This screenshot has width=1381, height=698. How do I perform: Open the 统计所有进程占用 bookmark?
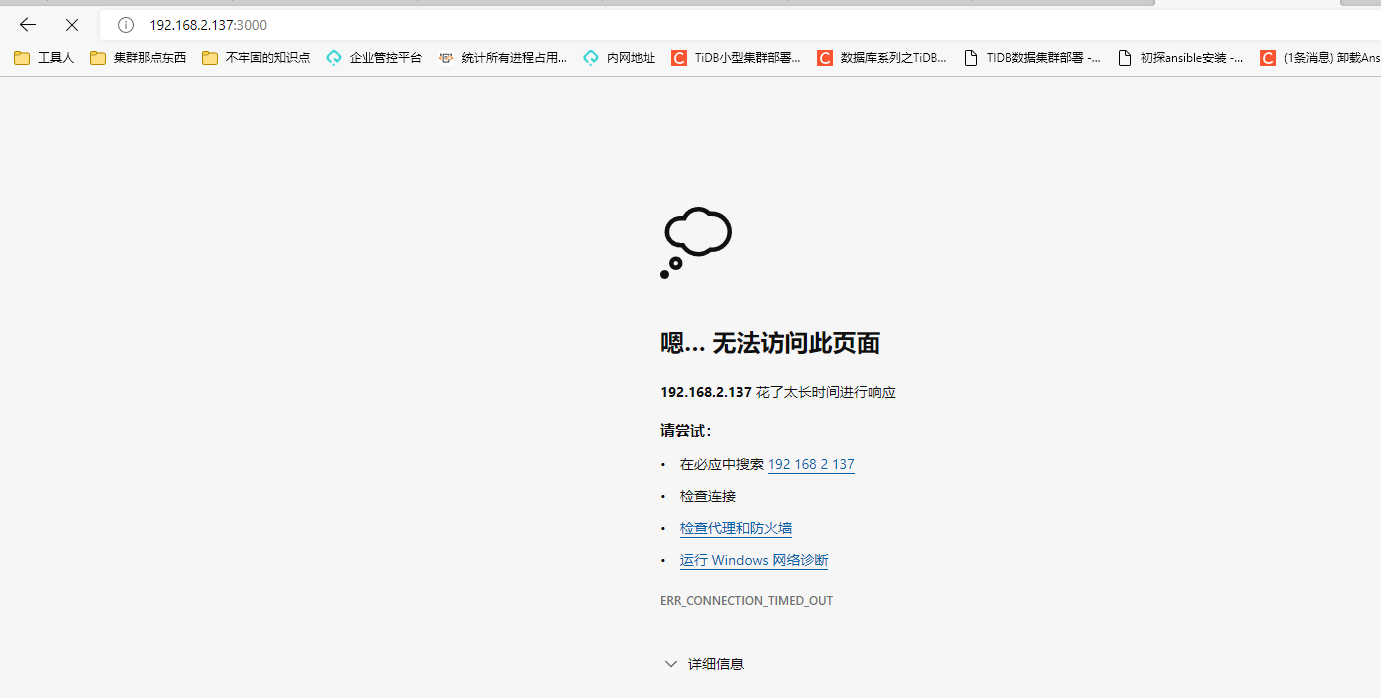[503, 58]
